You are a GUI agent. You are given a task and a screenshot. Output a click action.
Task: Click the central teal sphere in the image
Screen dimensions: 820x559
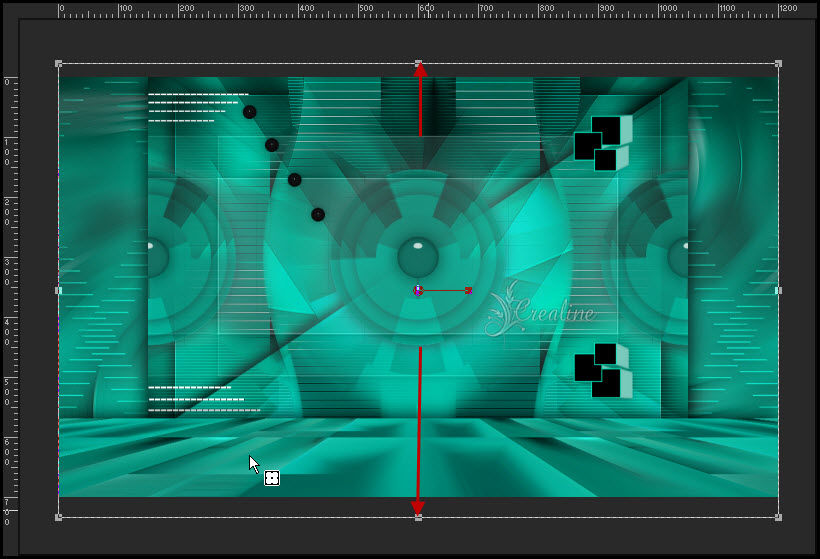[418, 257]
